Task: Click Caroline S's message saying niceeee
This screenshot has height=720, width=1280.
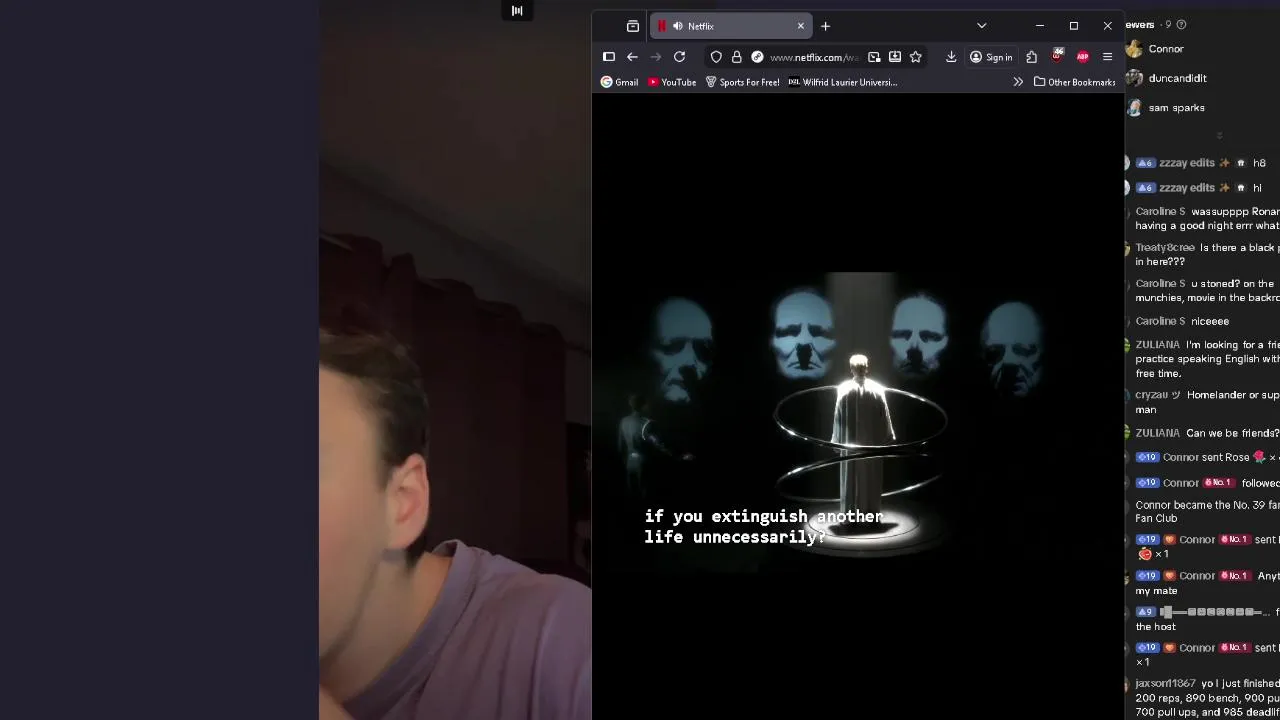Action: [1210, 321]
